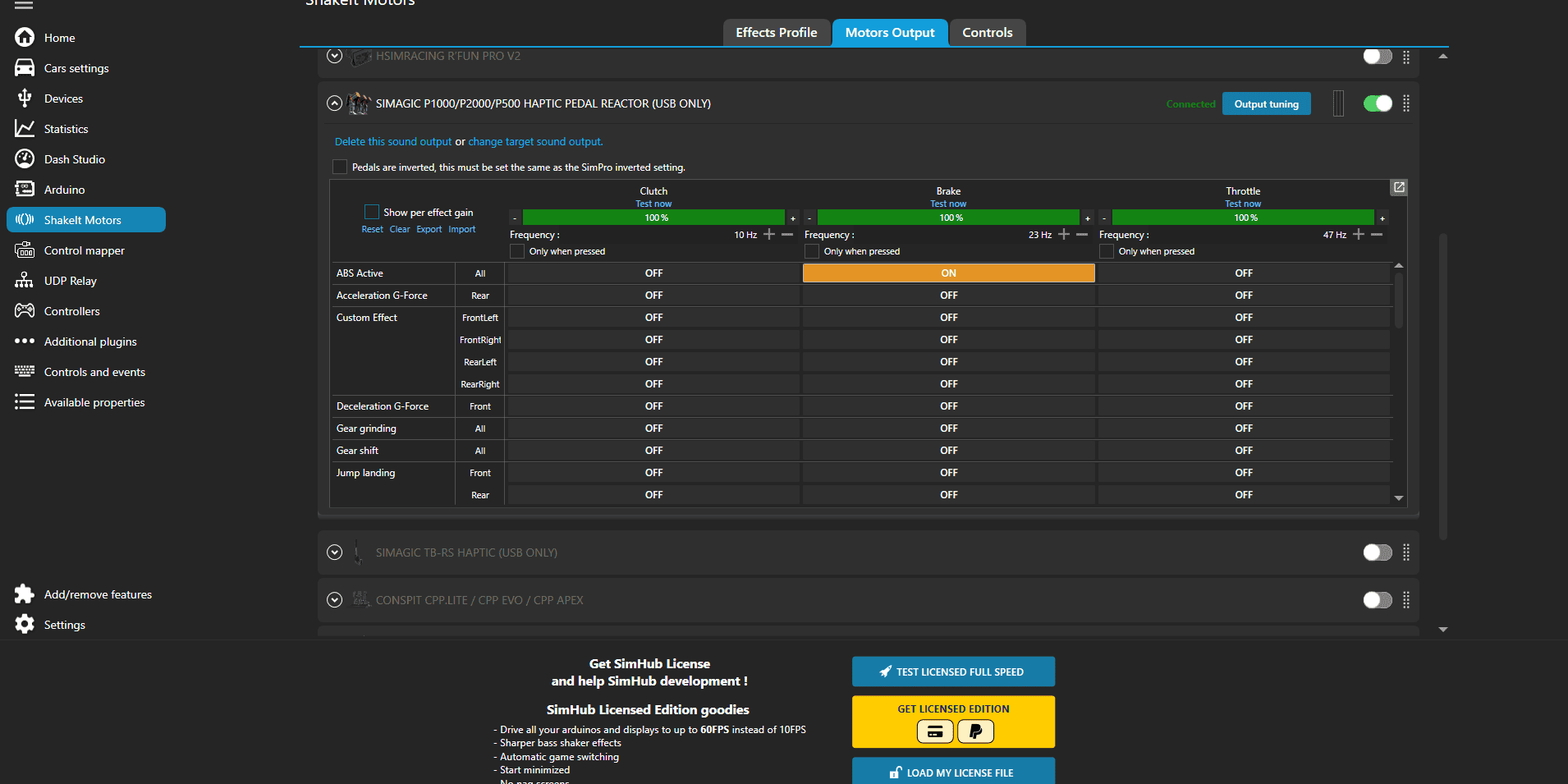
Task: Enable Show per effect gain
Action: [x=371, y=211]
